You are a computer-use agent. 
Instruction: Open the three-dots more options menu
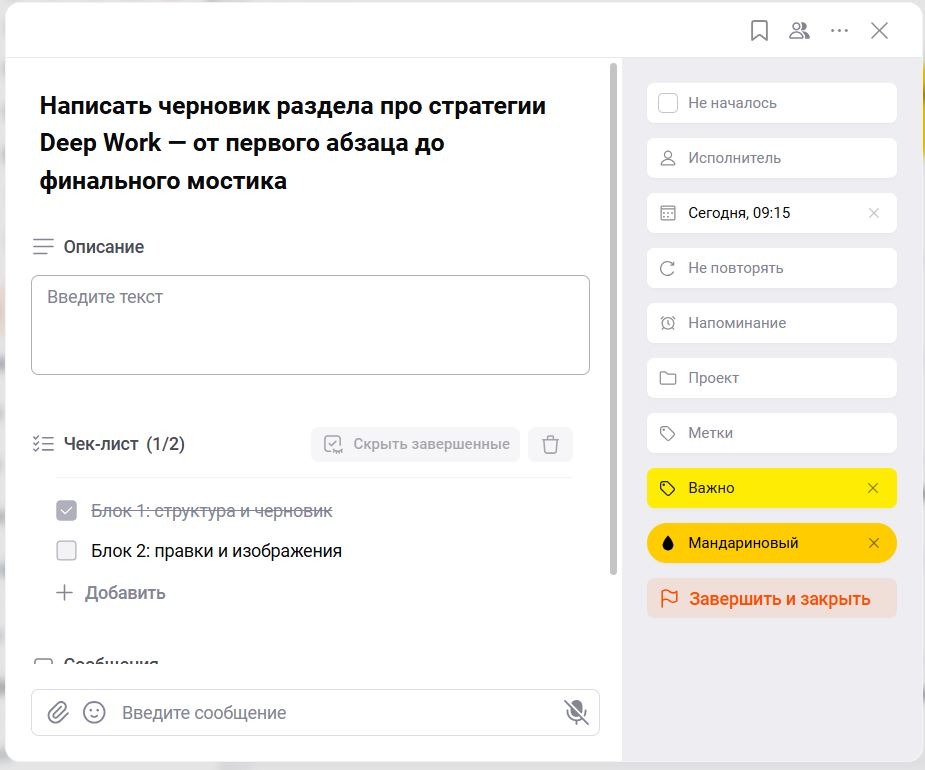pyautogui.click(x=839, y=31)
